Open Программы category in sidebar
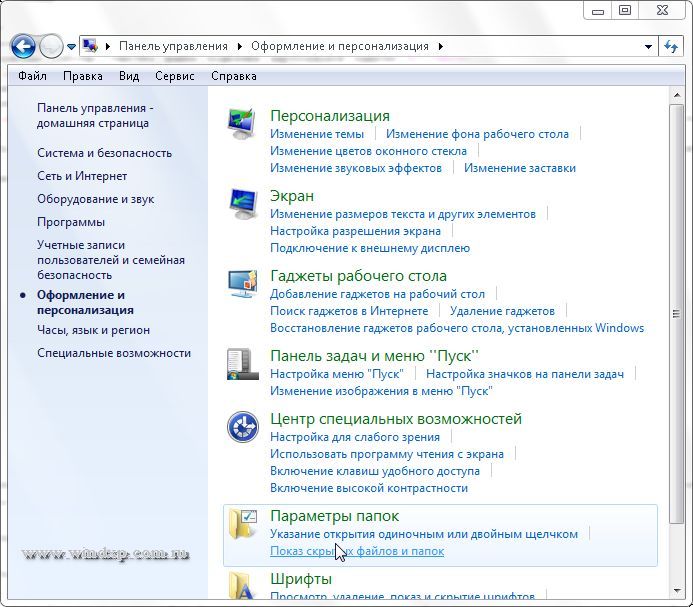The height and width of the screenshot is (607, 693). [x=71, y=222]
